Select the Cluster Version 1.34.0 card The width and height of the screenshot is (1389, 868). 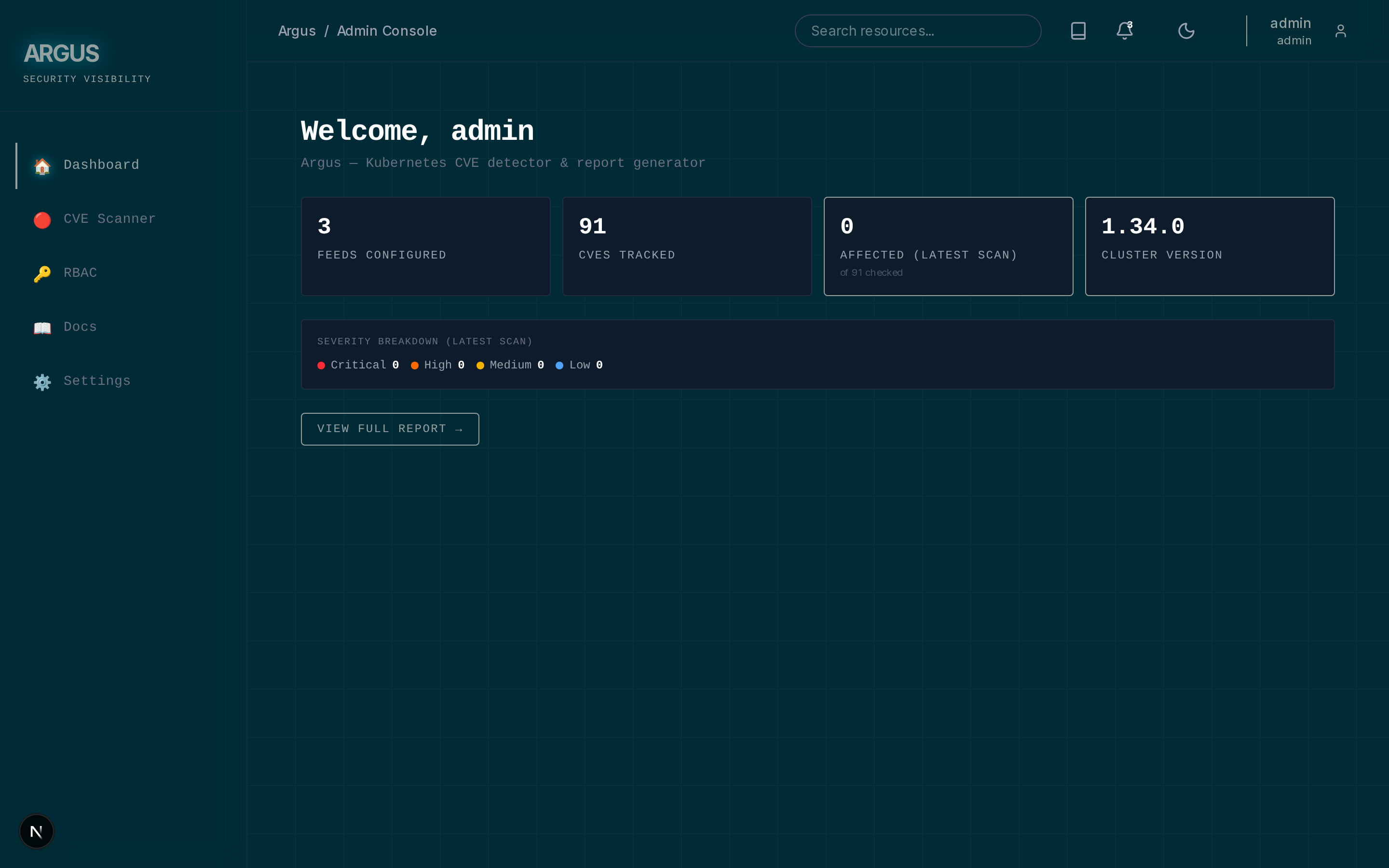pos(1210,246)
